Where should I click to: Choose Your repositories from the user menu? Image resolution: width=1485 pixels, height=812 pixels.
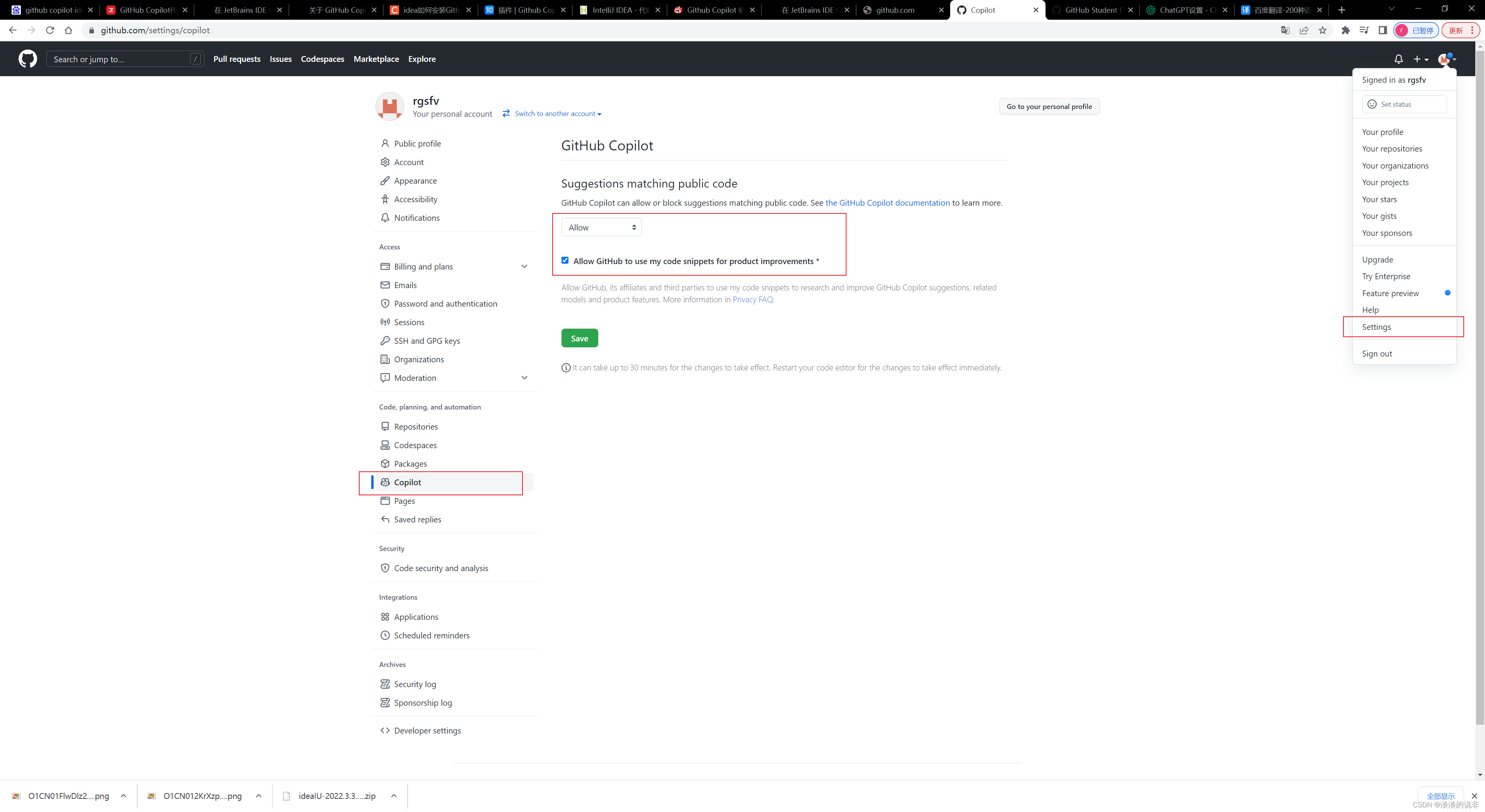coord(1392,149)
